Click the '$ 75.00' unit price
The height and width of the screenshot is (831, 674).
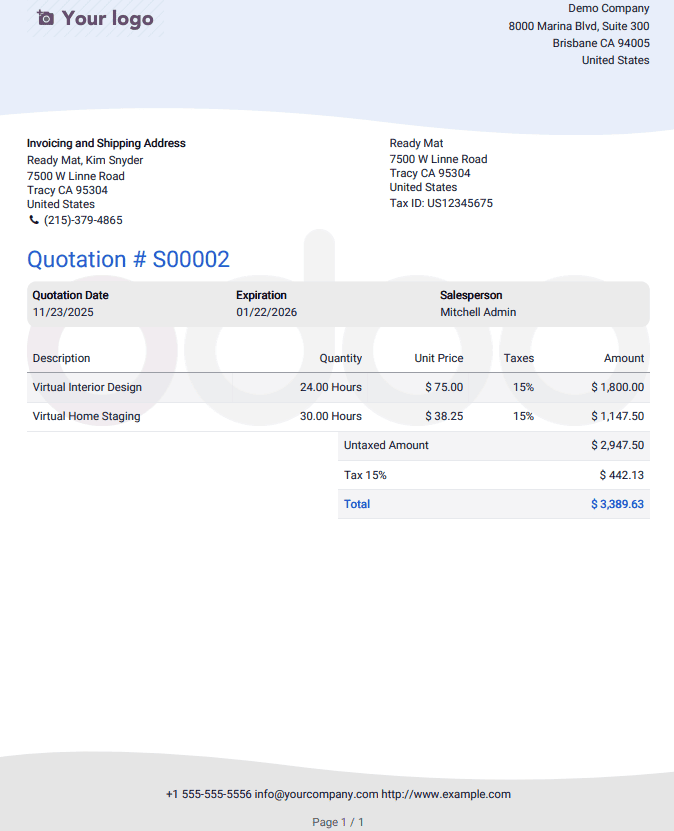pos(444,387)
